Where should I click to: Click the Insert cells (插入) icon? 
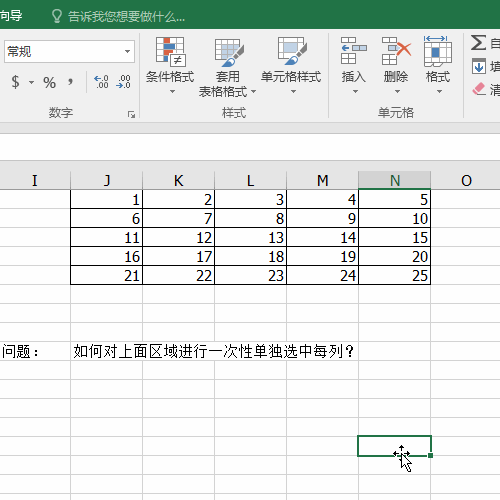[x=353, y=51]
